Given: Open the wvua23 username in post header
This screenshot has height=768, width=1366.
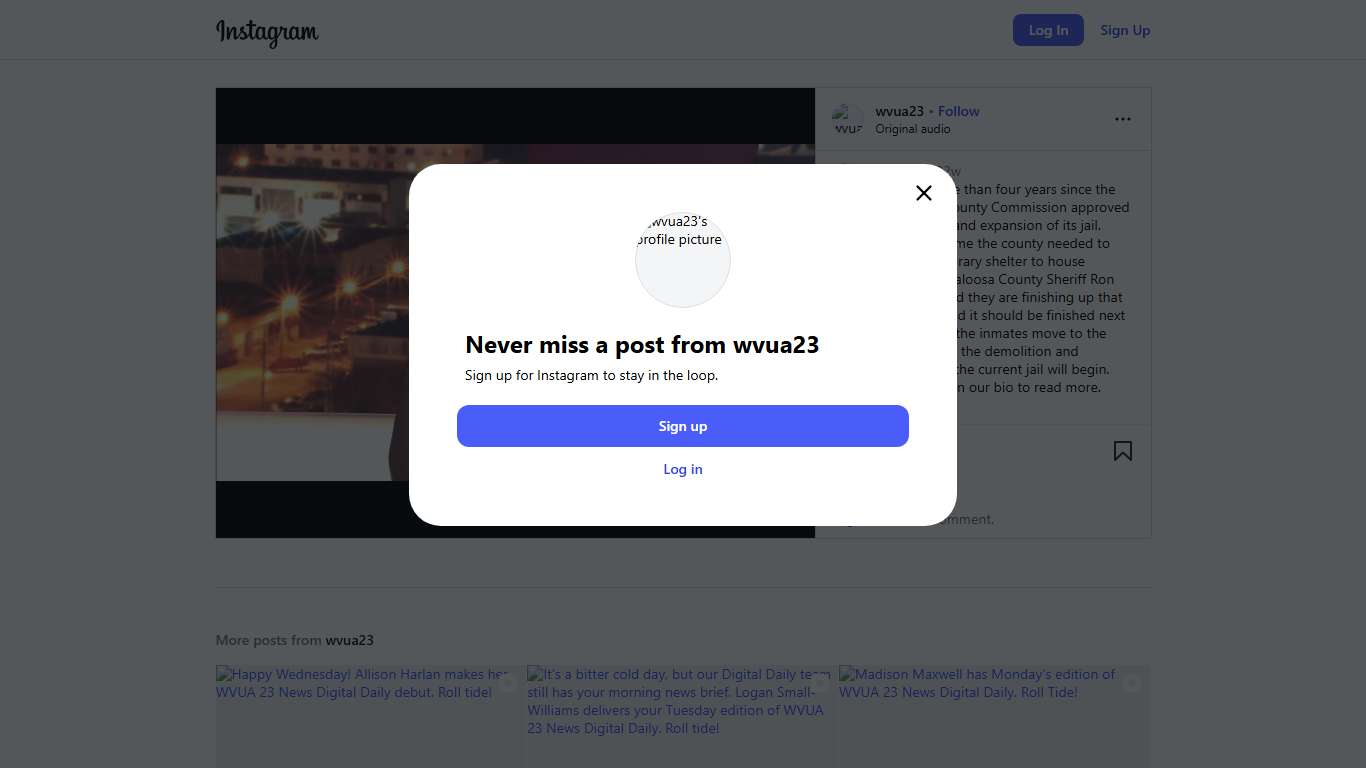Looking at the screenshot, I should pyautogui.click(x=899, y=111).
